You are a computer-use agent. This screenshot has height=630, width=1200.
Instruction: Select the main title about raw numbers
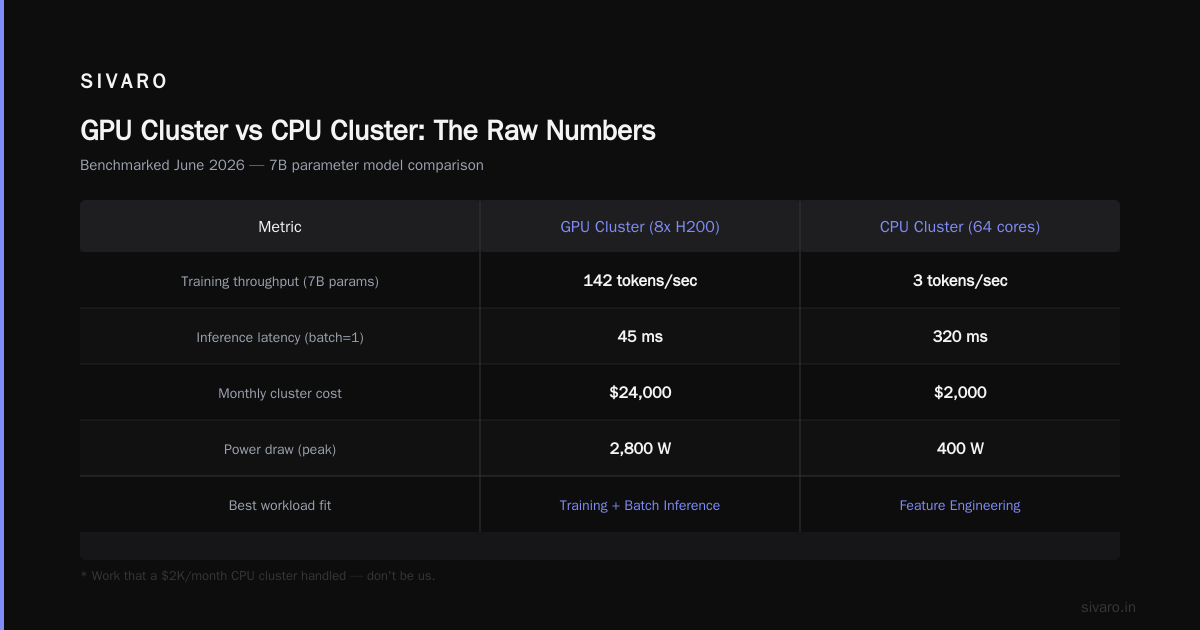(x=368, y=130)
